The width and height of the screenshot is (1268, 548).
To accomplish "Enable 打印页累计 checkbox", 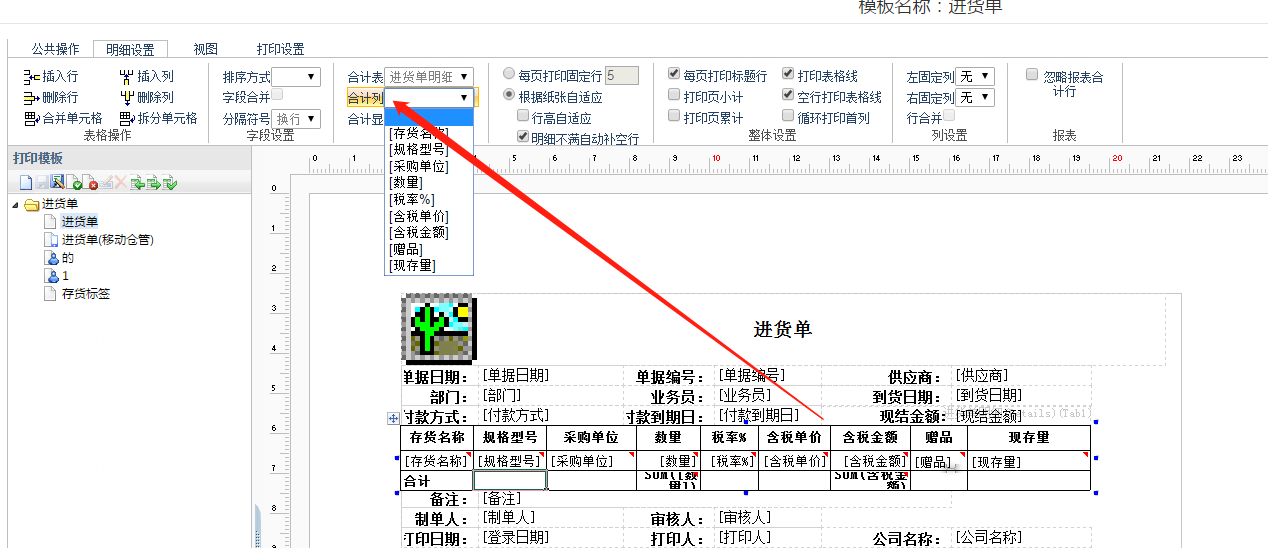I will tap(674, 116).
